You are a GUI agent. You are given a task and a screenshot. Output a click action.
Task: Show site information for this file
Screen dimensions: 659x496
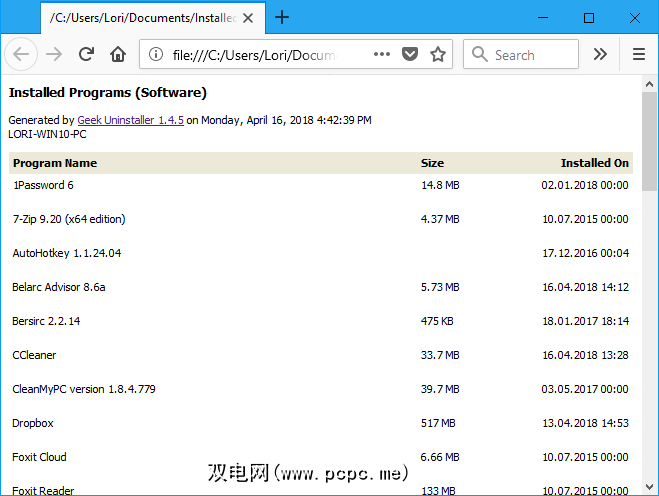tap(155, 54)
